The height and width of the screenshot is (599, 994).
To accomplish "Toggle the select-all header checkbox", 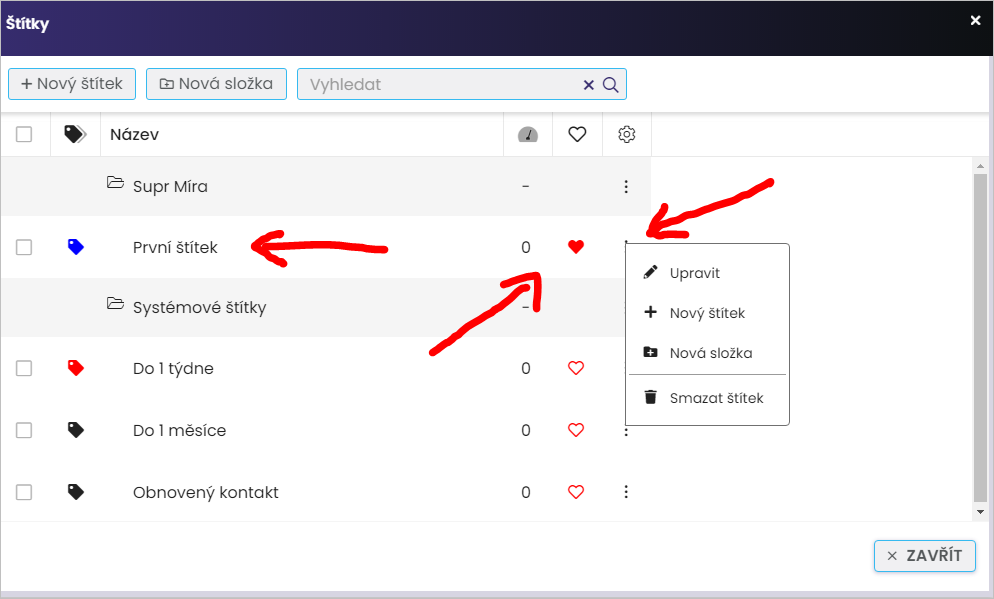I will (24, 134).
